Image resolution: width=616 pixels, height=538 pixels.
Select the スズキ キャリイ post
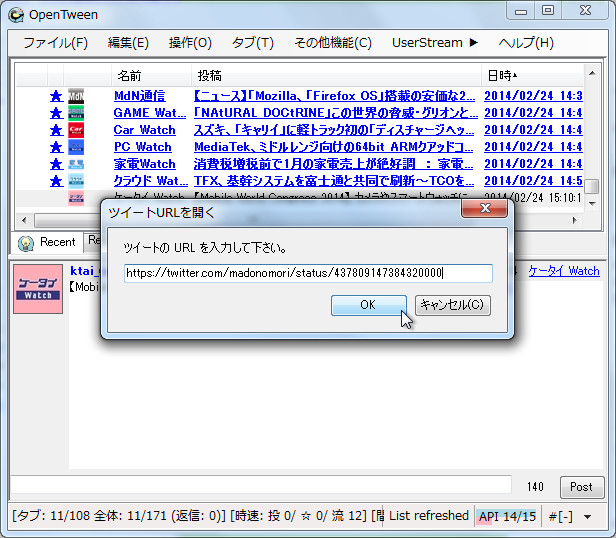coord(334,130)
